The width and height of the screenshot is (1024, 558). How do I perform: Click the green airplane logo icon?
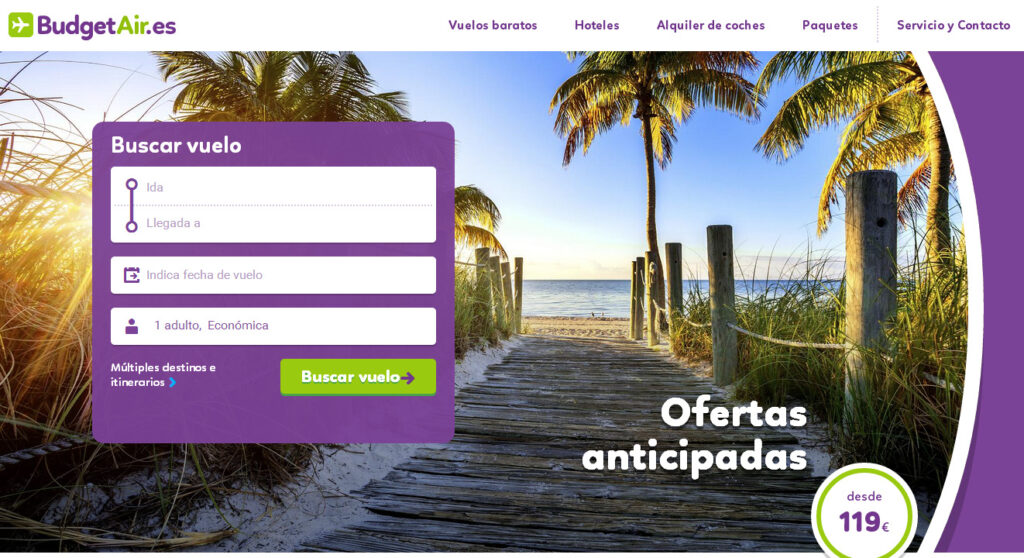pos(20,25)
